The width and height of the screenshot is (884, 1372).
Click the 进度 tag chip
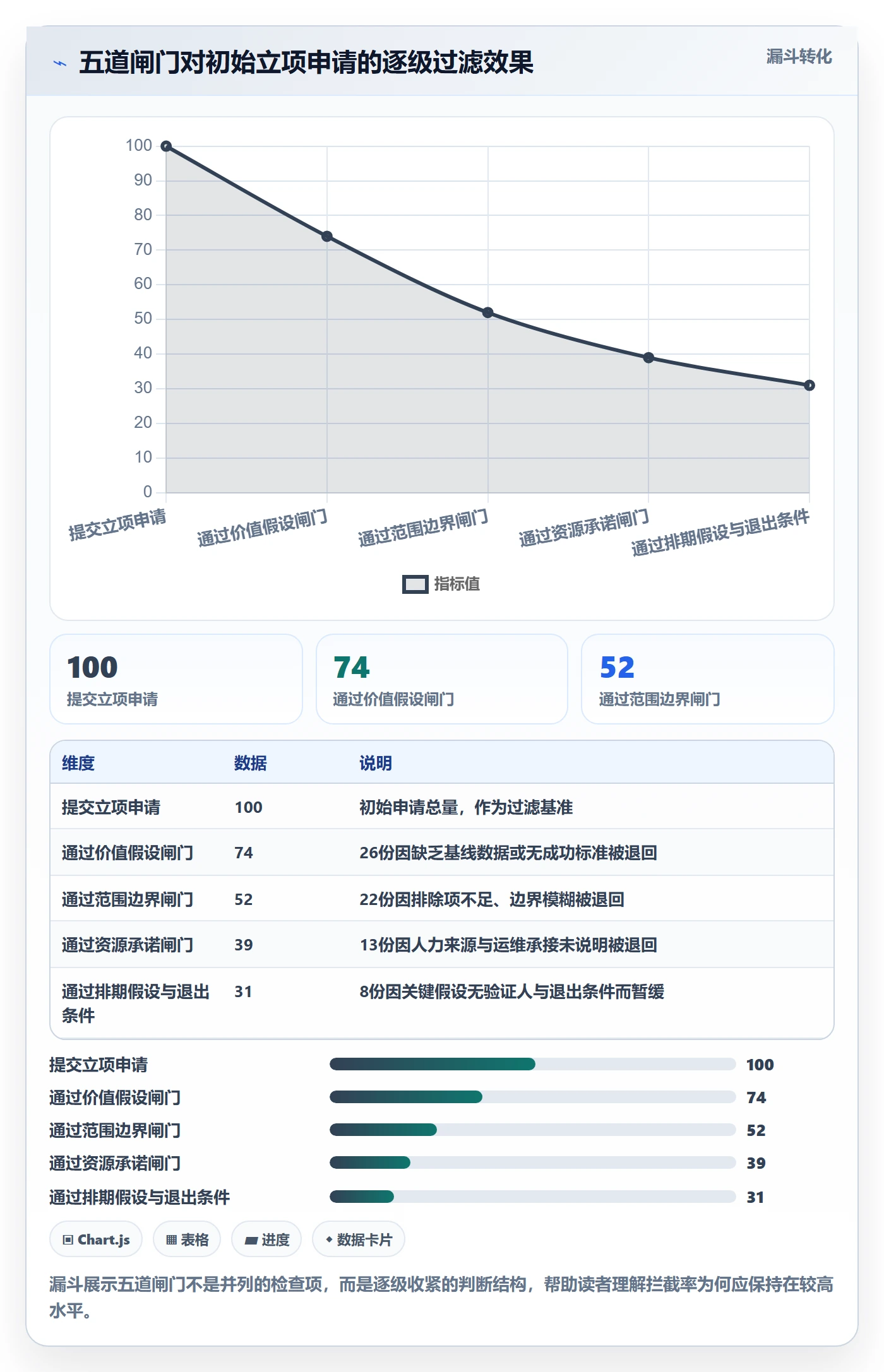tap(266, 1239)
